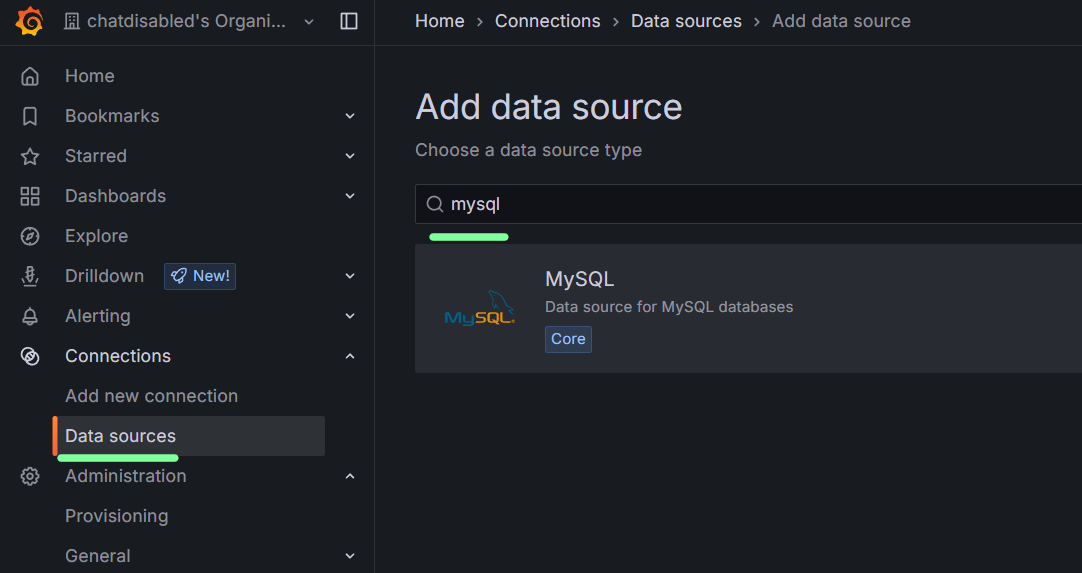Open Administration menu item

click(x=126, y=476)
